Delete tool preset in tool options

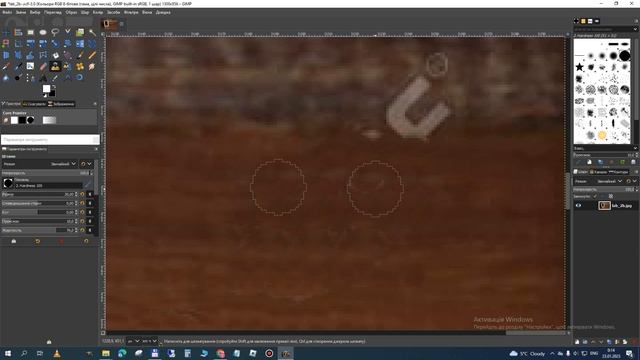[x=62, y=241]
